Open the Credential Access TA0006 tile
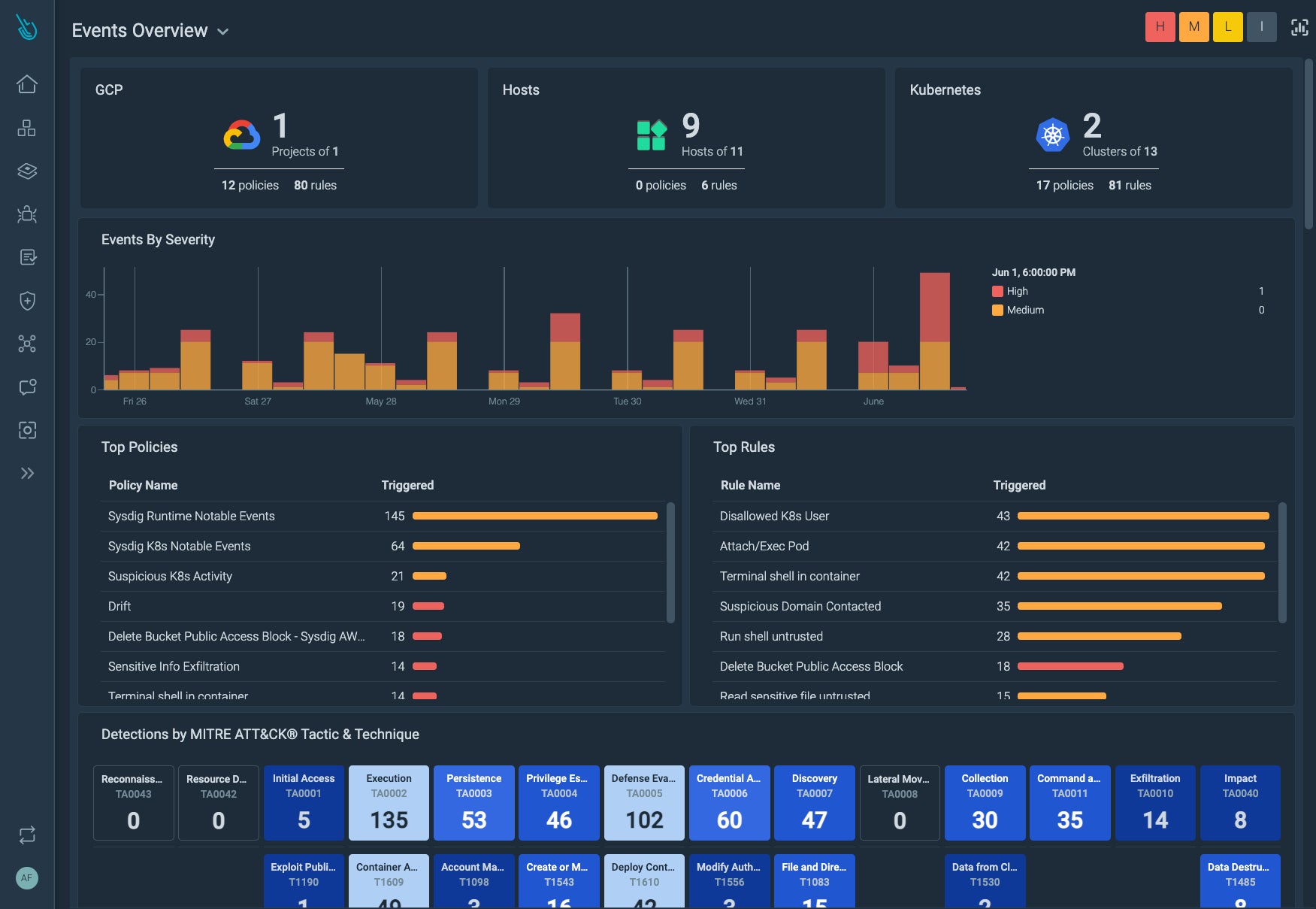Viewport: 1316px width, 909px height. [730, 803]
